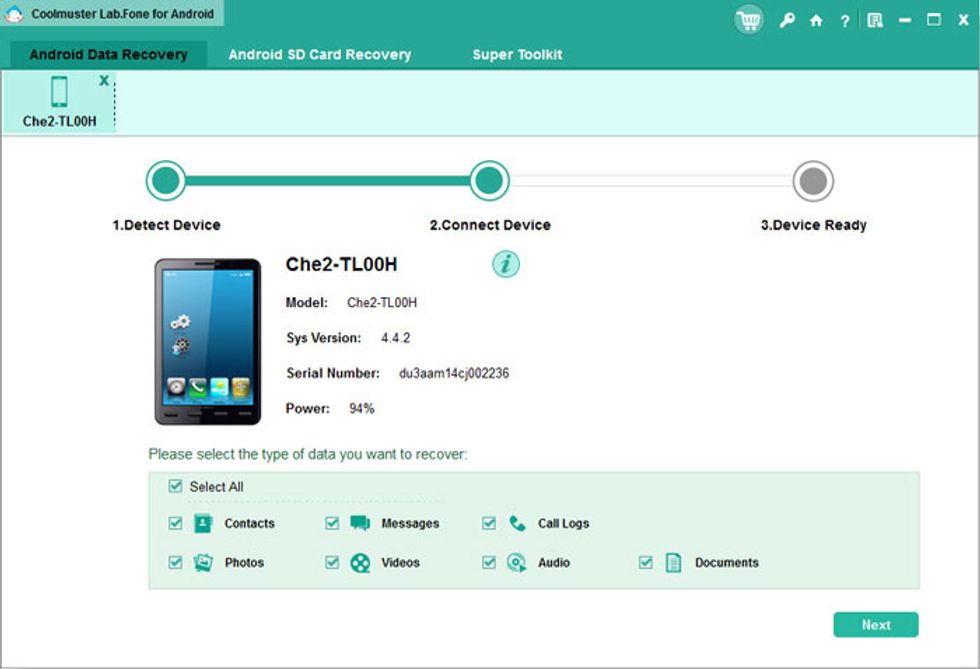The width and height of the screenshot is (980, 669).
Task: Open the shopping cart purchase icon
Action: pyautogui.click(x=748, y=20)
